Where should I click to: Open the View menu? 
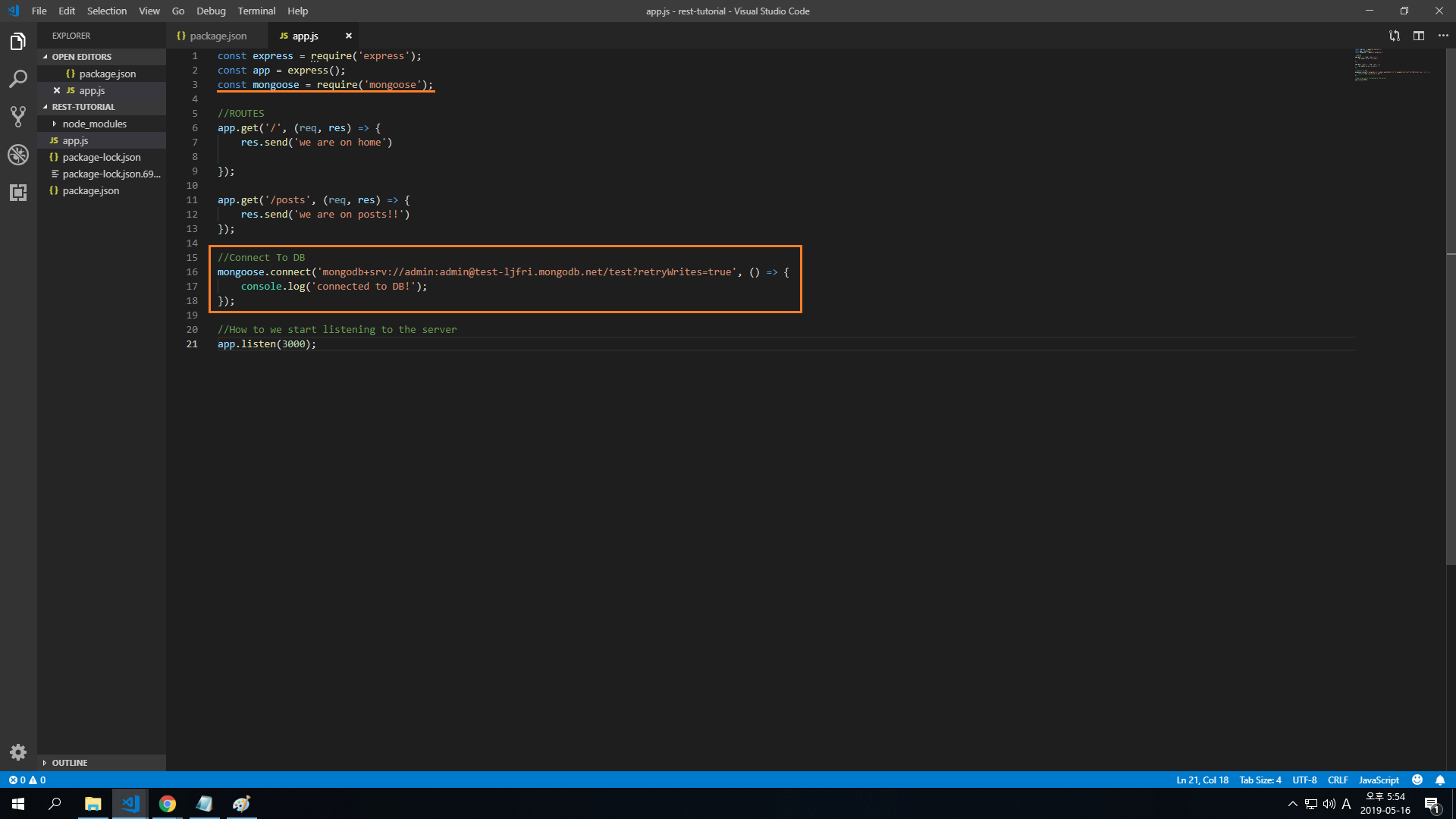pyautogui.click(x=149, y=11)
